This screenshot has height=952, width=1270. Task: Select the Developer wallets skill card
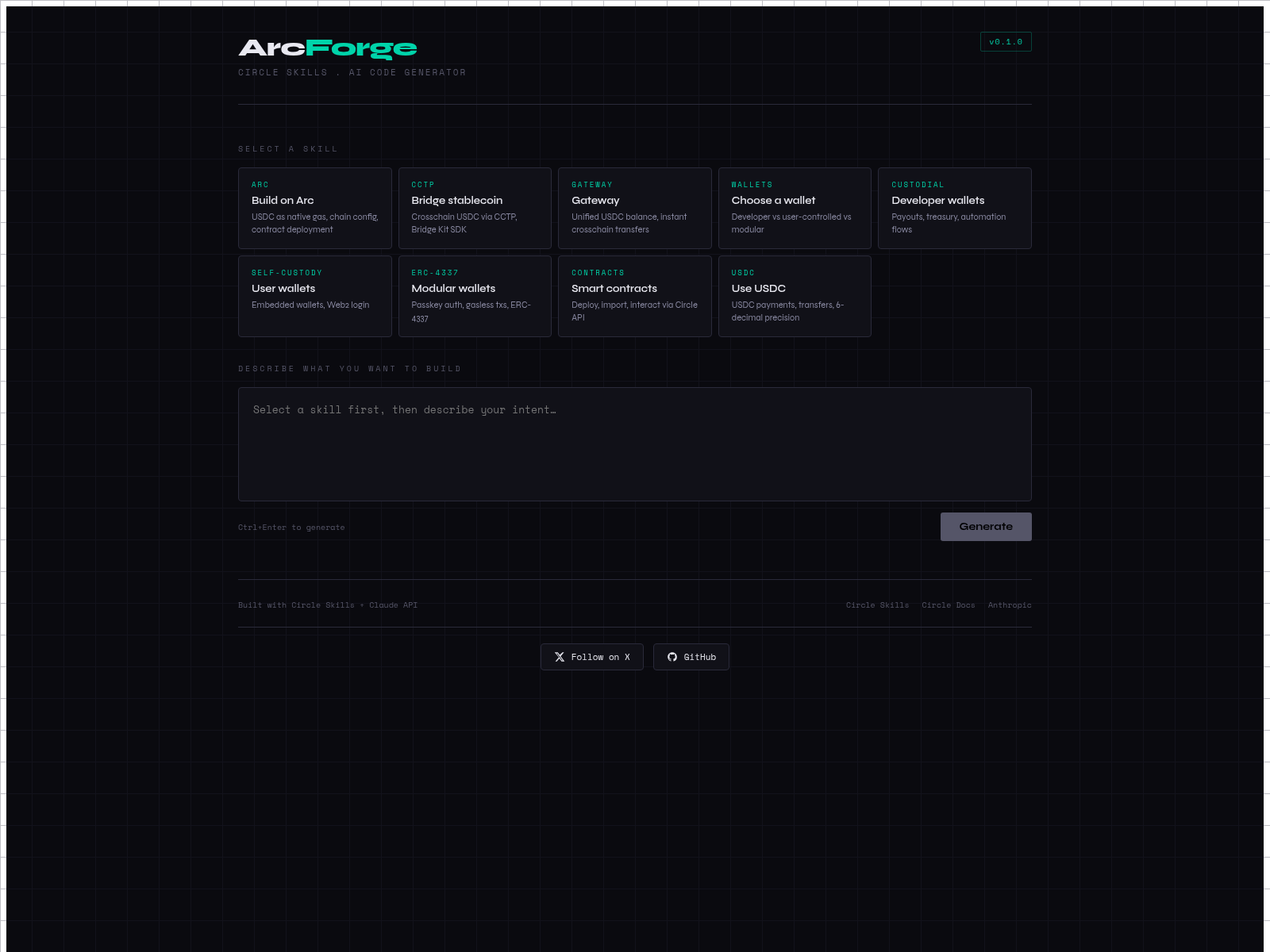[955, 208]
